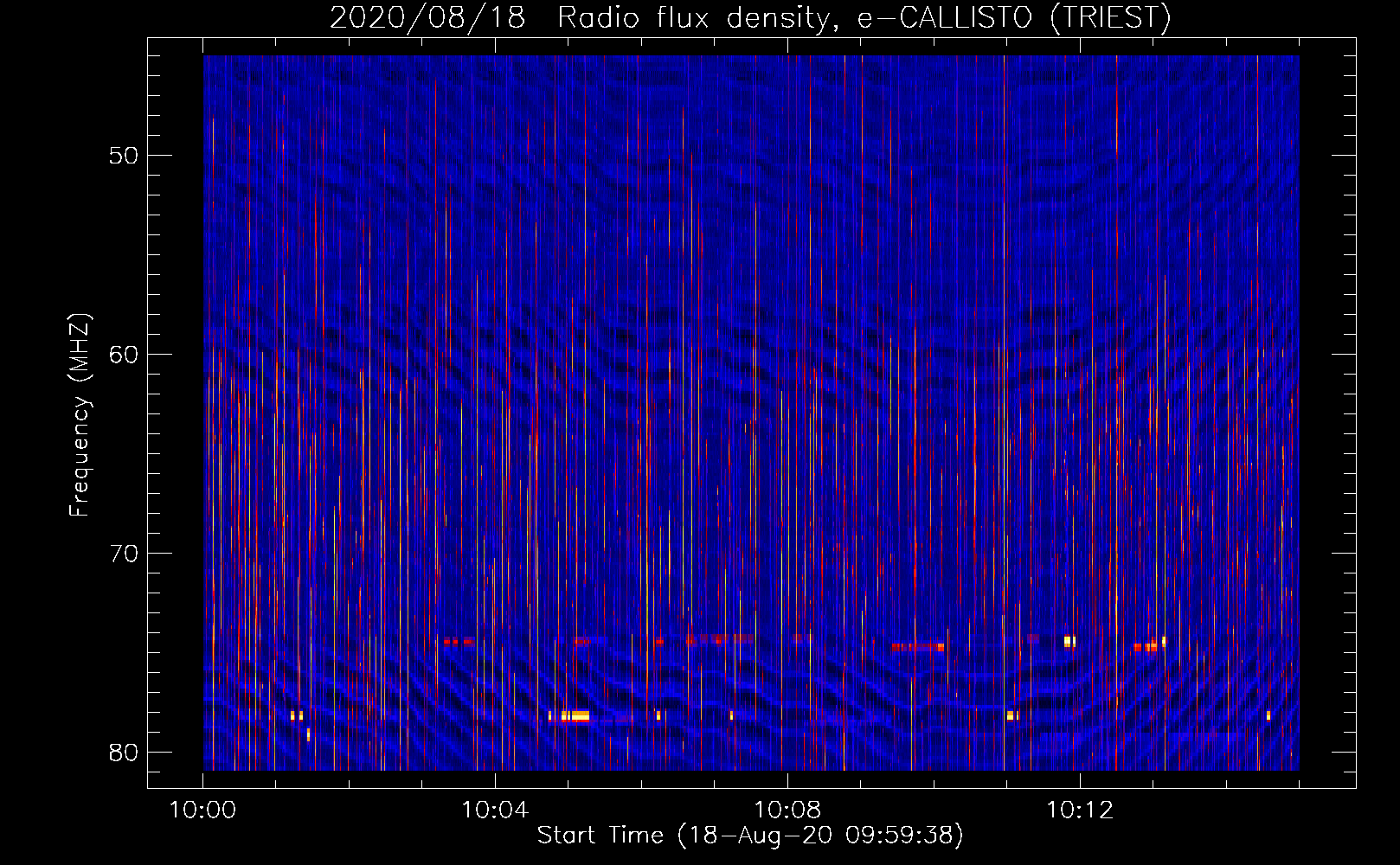Click the '10:08' time tick label
Screen dimensions: 1400x865
(x=787, y=811)
